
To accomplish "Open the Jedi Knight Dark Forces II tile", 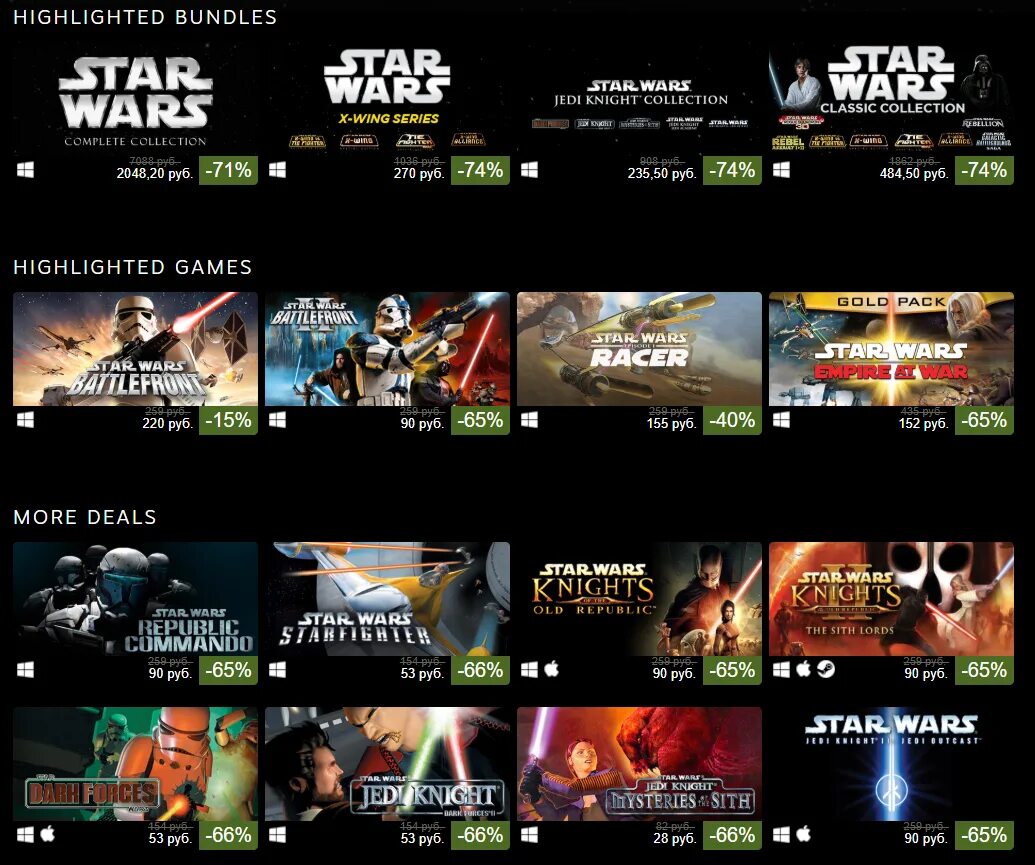I will [387, 764].
